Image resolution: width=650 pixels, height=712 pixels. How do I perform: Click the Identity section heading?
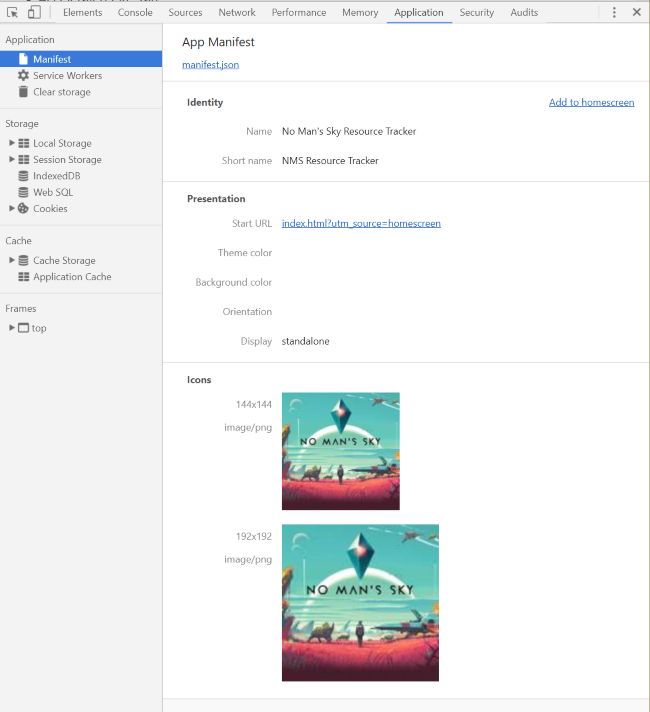click(205, 103)
